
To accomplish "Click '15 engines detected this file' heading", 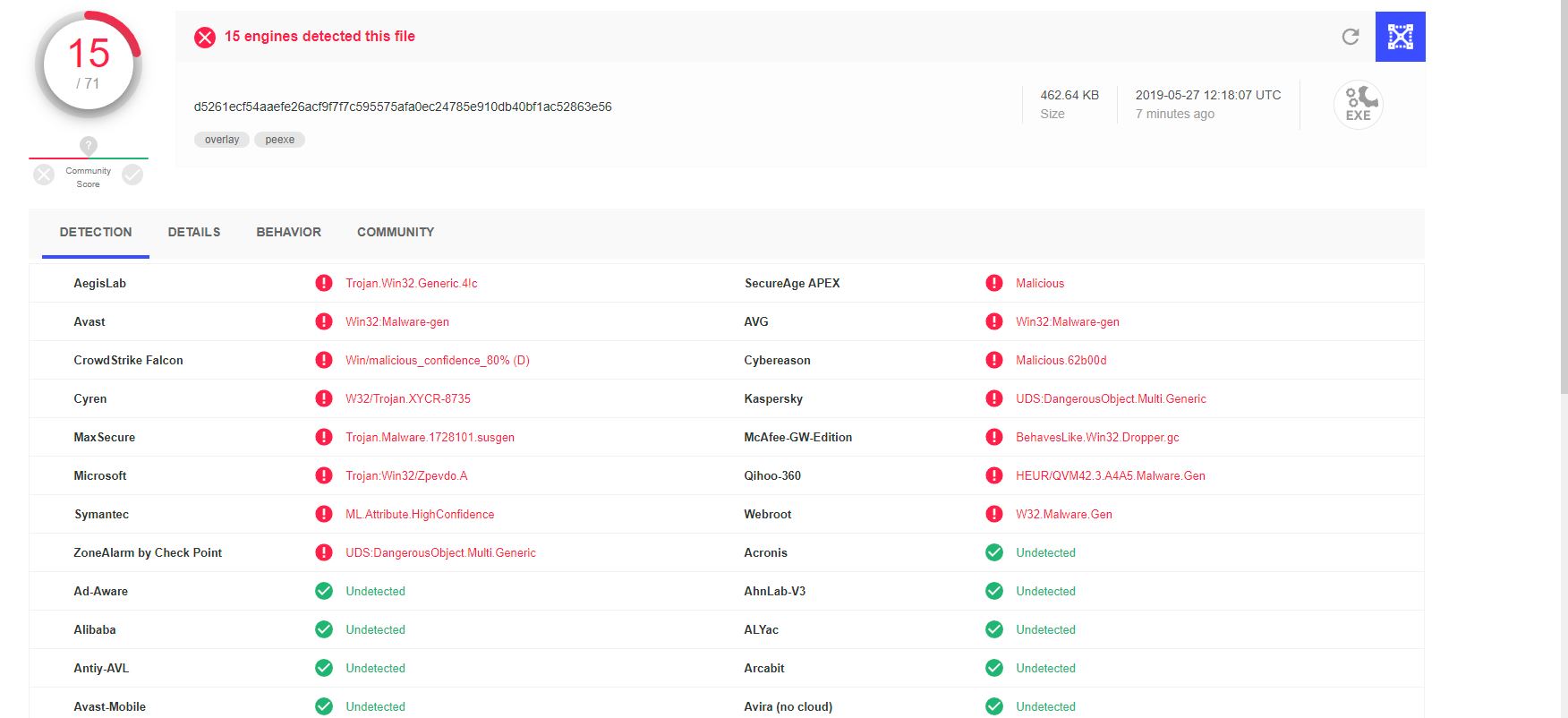I will 320,37.
